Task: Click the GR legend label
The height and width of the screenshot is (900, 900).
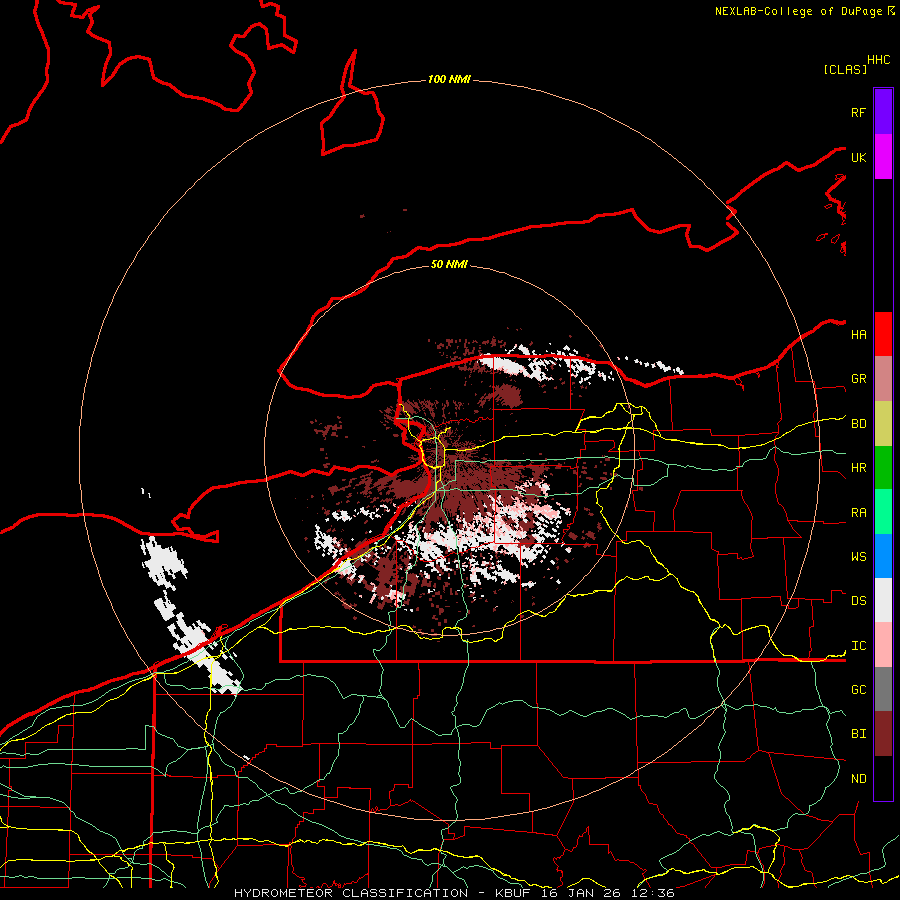Action: point(858,379)
